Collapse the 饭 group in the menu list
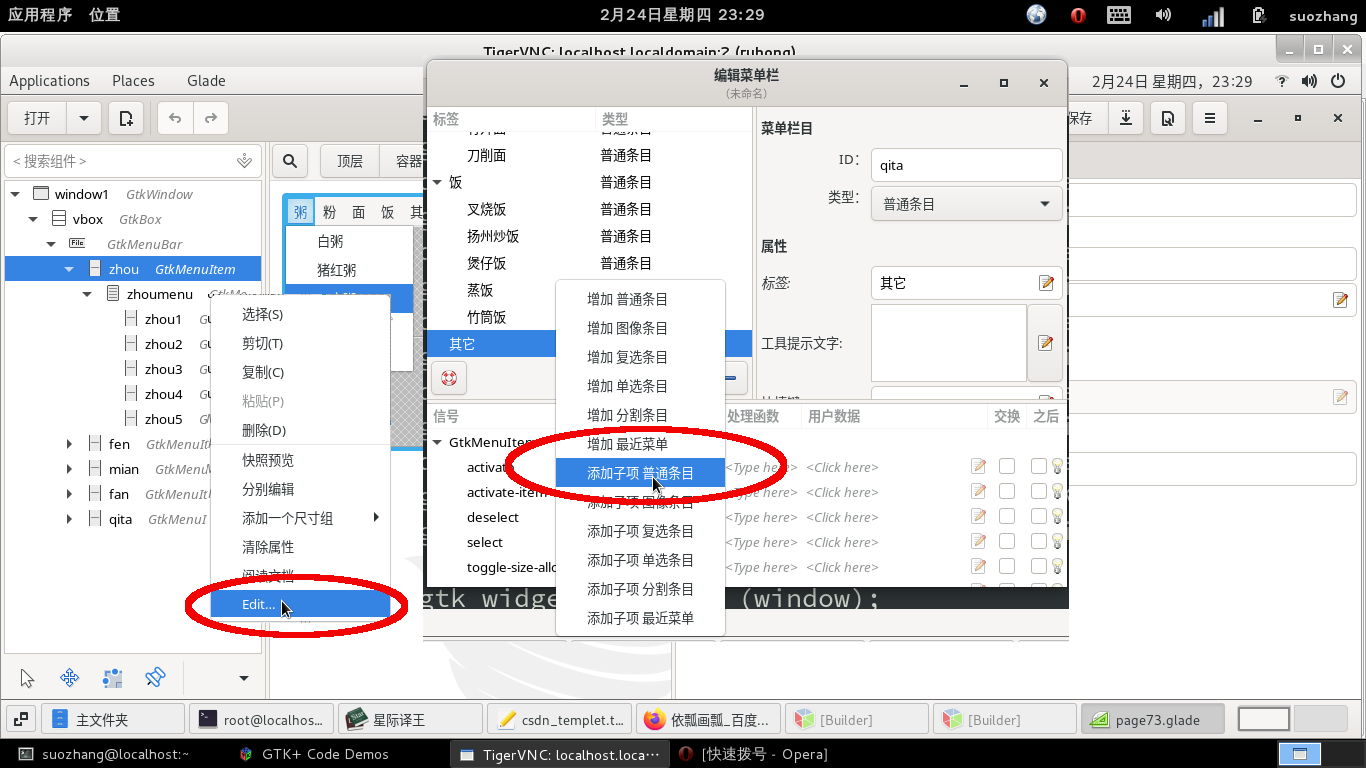Viewport: 1366px width, 768px height. [x=437, y=182]
